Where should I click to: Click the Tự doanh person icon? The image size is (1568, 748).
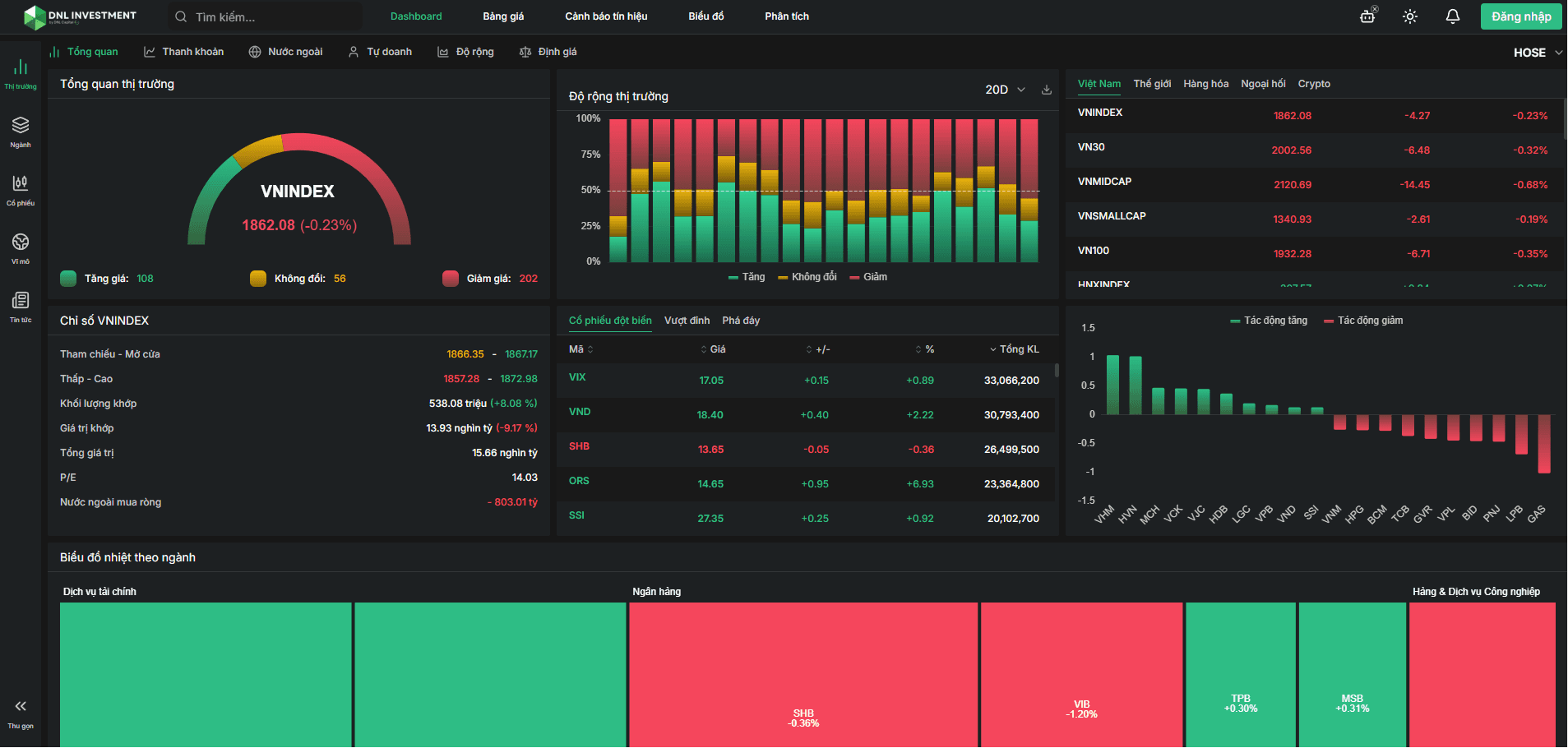(x=354, y=52)
